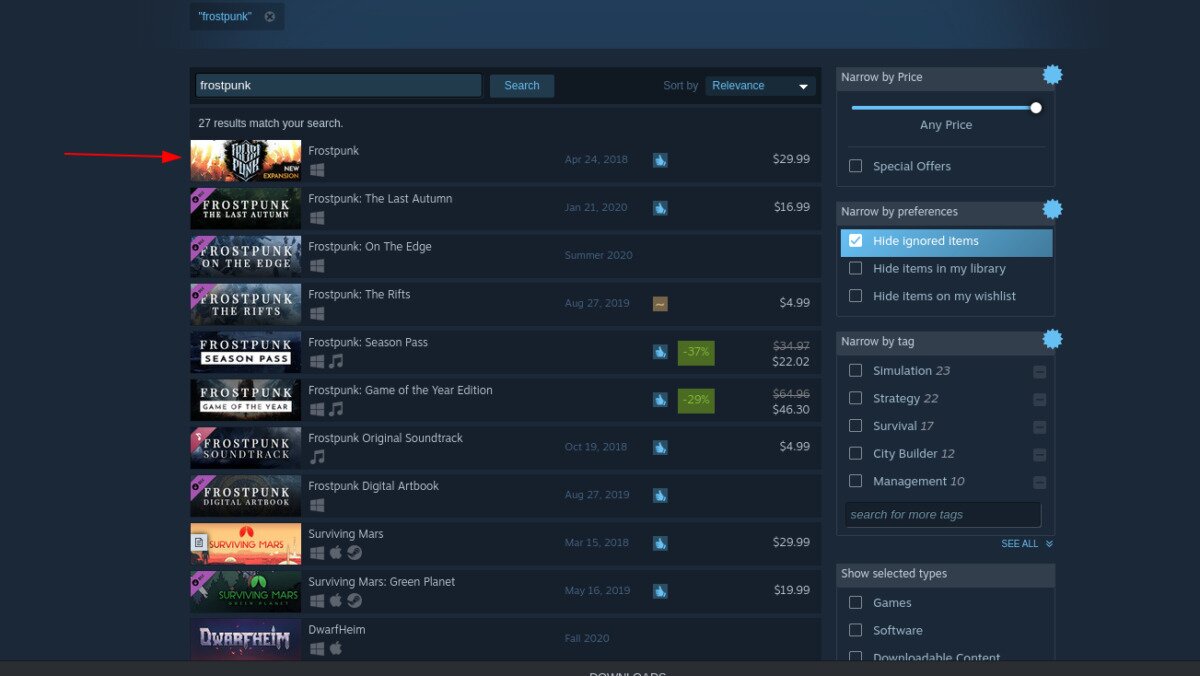This screenshot has height=676, width=1200.
Task: Click the 27 results match your search text
Action: tap(270, 123)
